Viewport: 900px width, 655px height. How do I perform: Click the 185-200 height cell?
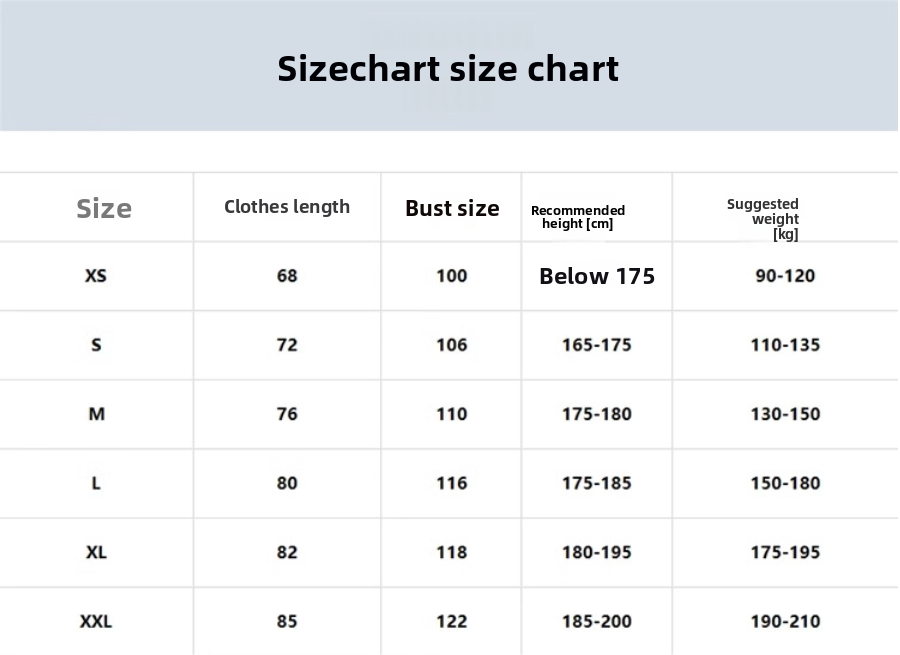click(597, 621)
